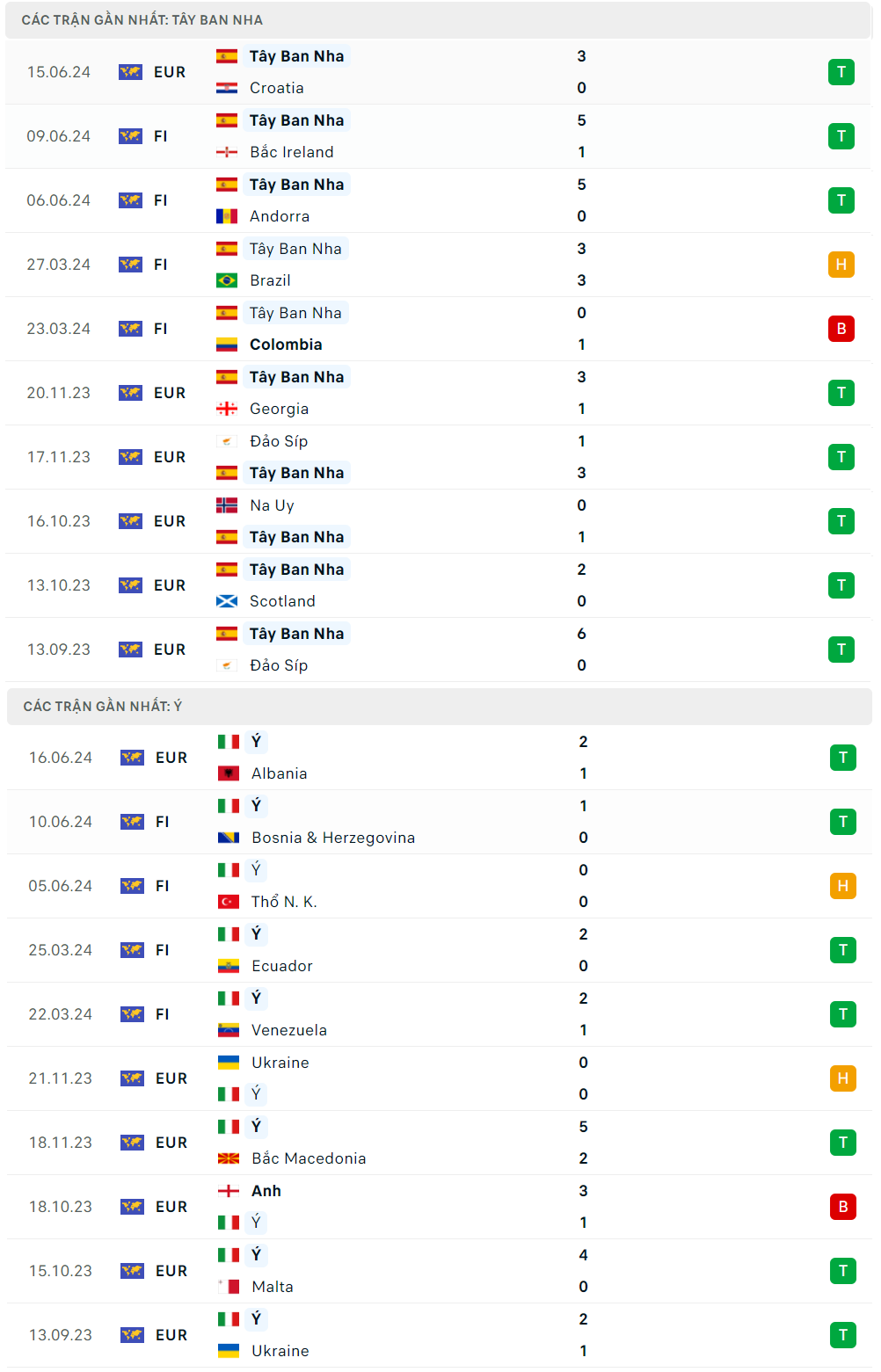Click the red B badge for Anh match
The height and width of the screenshot is (1372, 881).
[x=842, y=1207]
